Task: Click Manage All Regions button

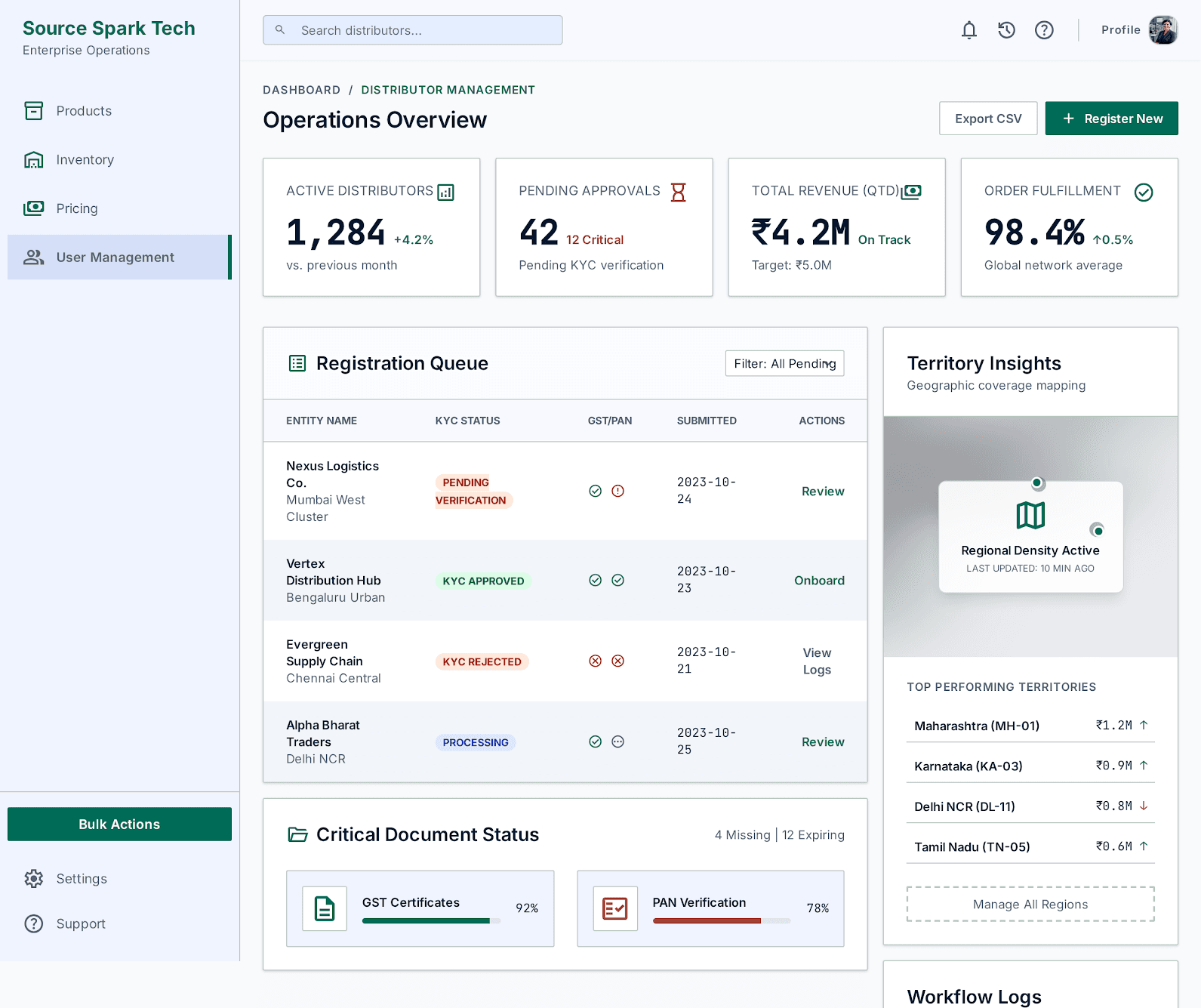Action: (x=1030, y=905)
